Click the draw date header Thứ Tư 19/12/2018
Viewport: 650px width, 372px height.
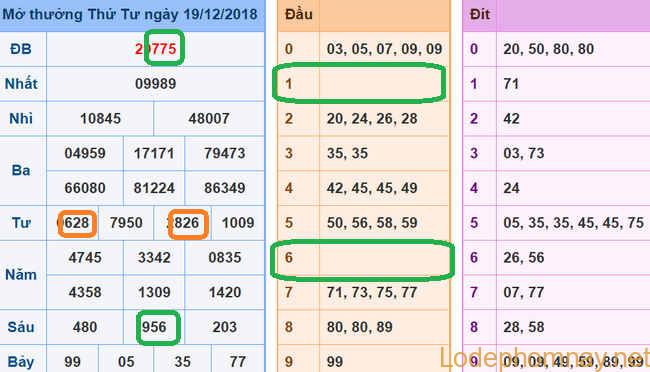pyautogui.click(x=130, y=15)
